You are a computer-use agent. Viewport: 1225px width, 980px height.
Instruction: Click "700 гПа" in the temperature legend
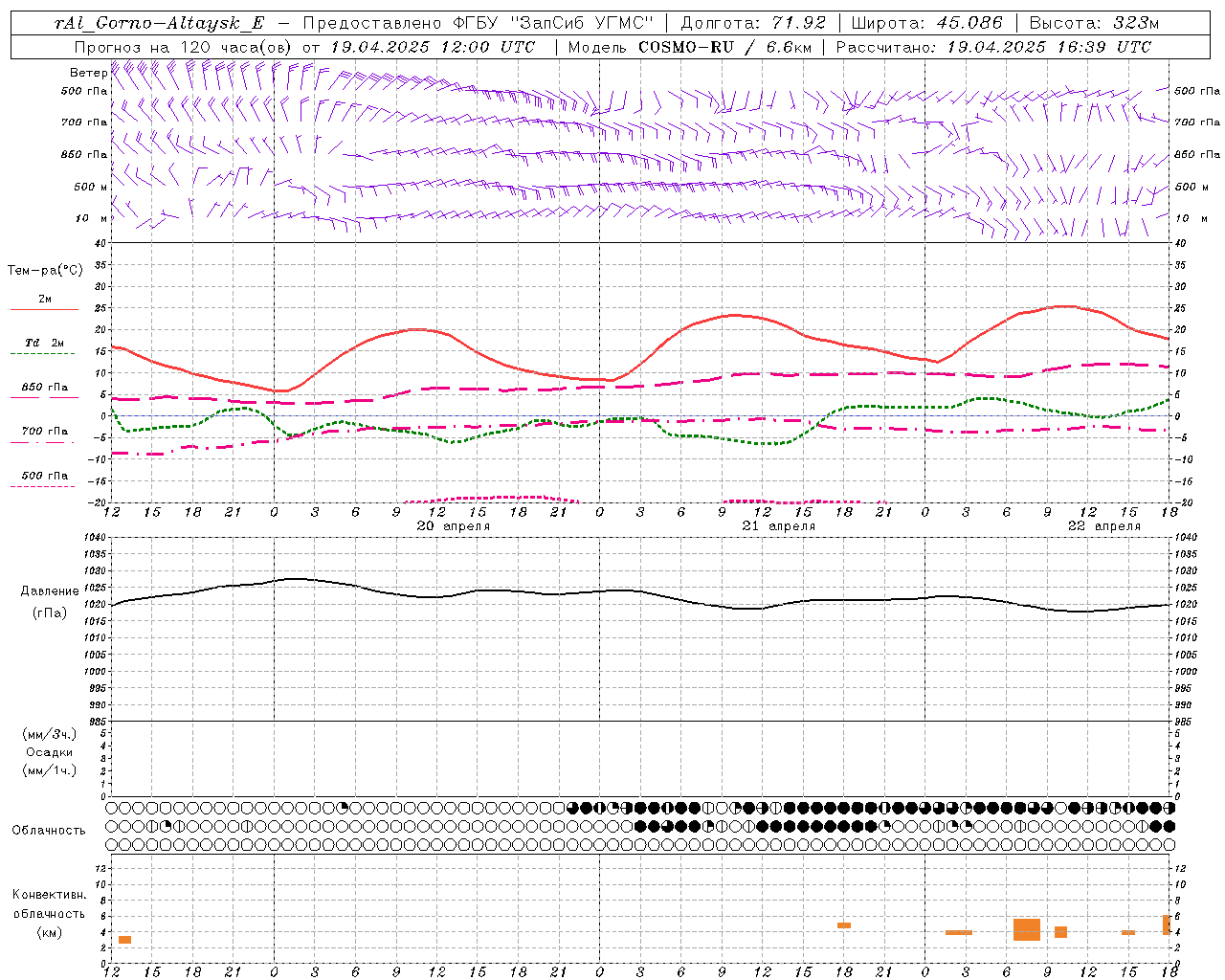[x=45, y=432]
